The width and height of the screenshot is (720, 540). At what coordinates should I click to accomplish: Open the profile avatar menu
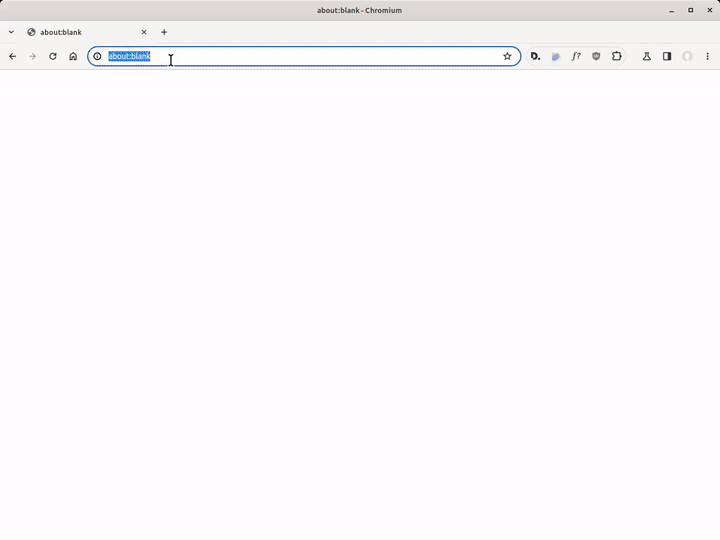pyautogui.click(x=687, y=57)
